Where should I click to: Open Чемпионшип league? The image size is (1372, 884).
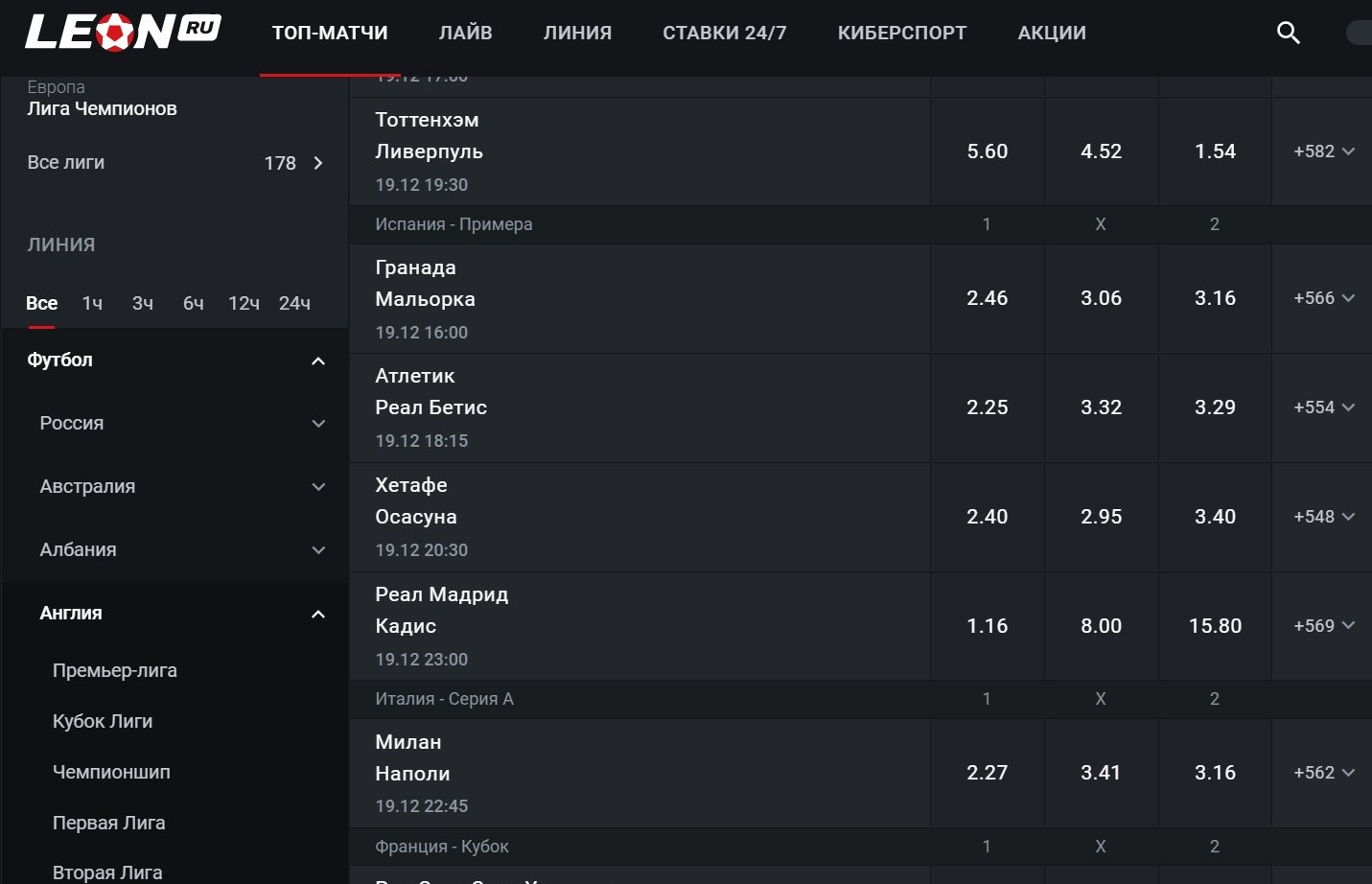click(x=111, y=772)
